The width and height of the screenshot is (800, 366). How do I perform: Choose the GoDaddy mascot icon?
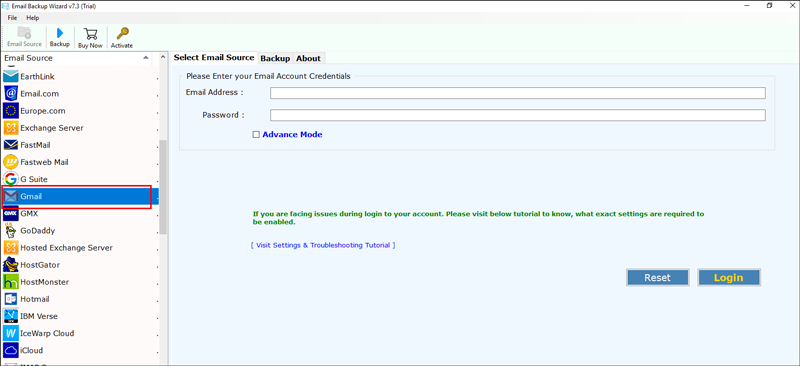[x=11, y=231]
